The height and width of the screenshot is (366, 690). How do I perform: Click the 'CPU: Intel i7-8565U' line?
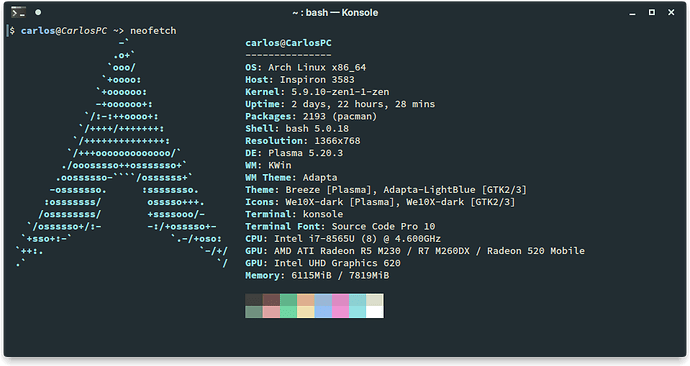pos(343,239)
